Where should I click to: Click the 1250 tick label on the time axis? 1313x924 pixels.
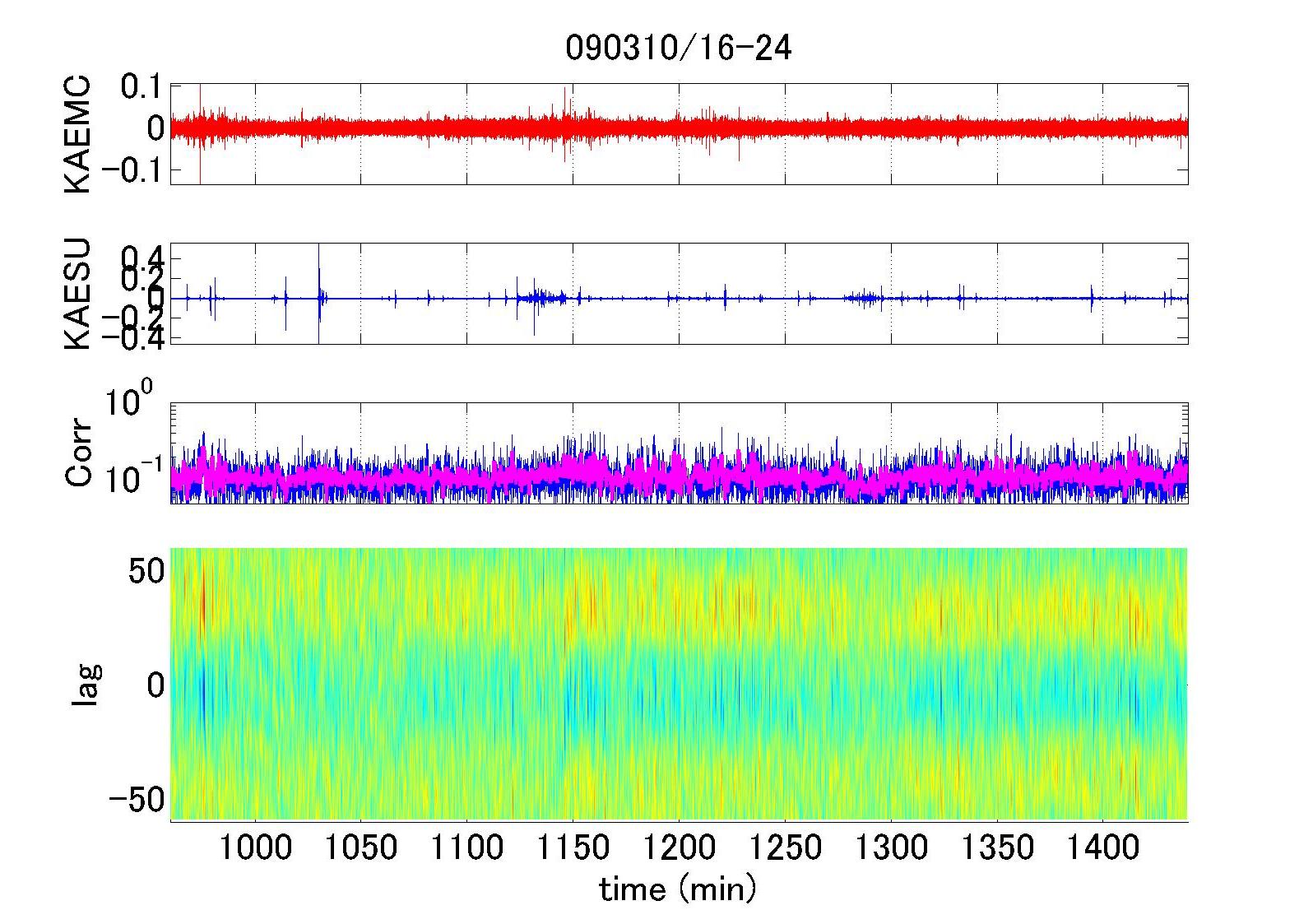click(785, 847)
